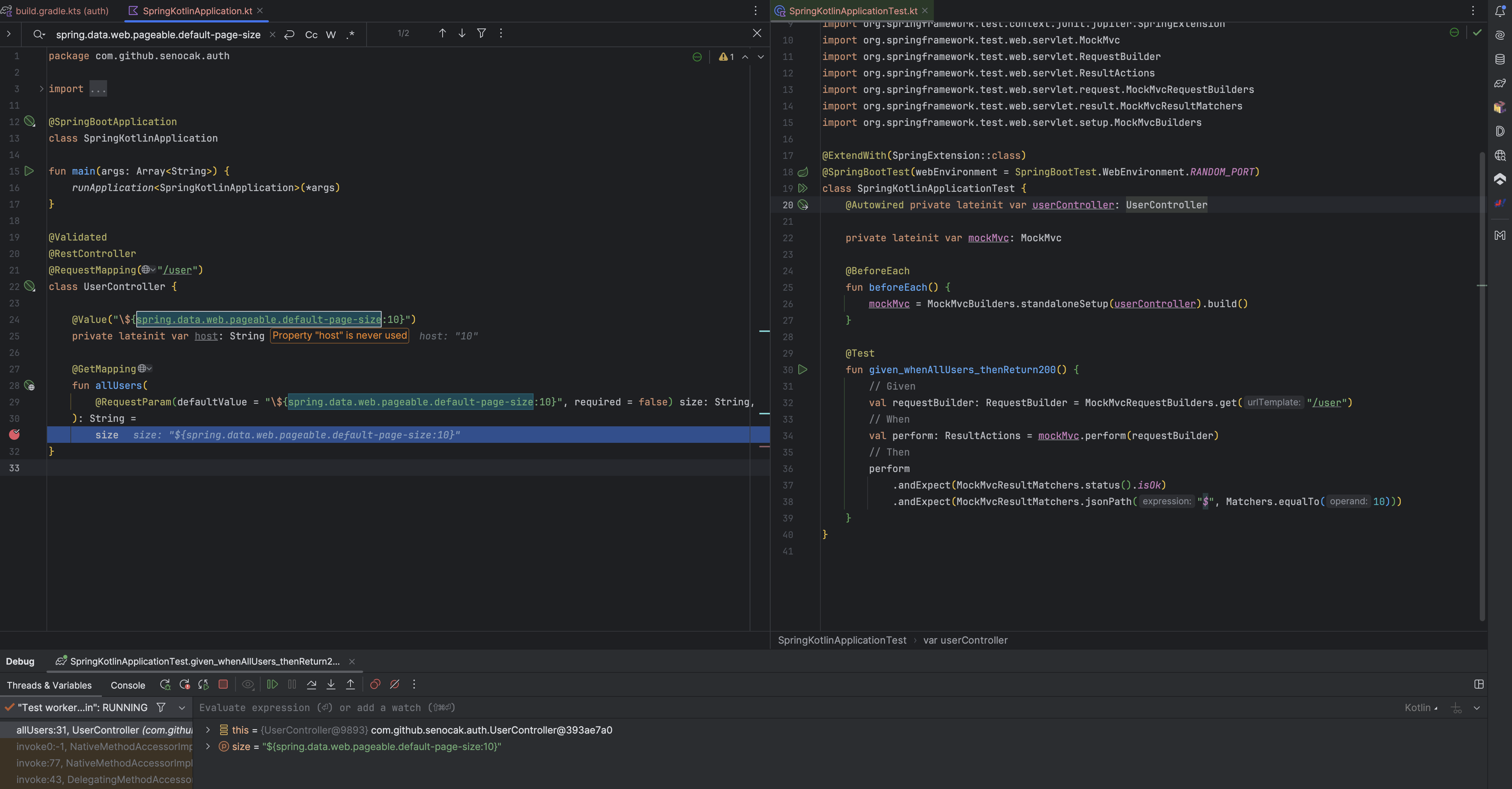The image size is (1512, 789).
Task: Expand search-and-replace chevron in find bar
Action: (9, 34)
